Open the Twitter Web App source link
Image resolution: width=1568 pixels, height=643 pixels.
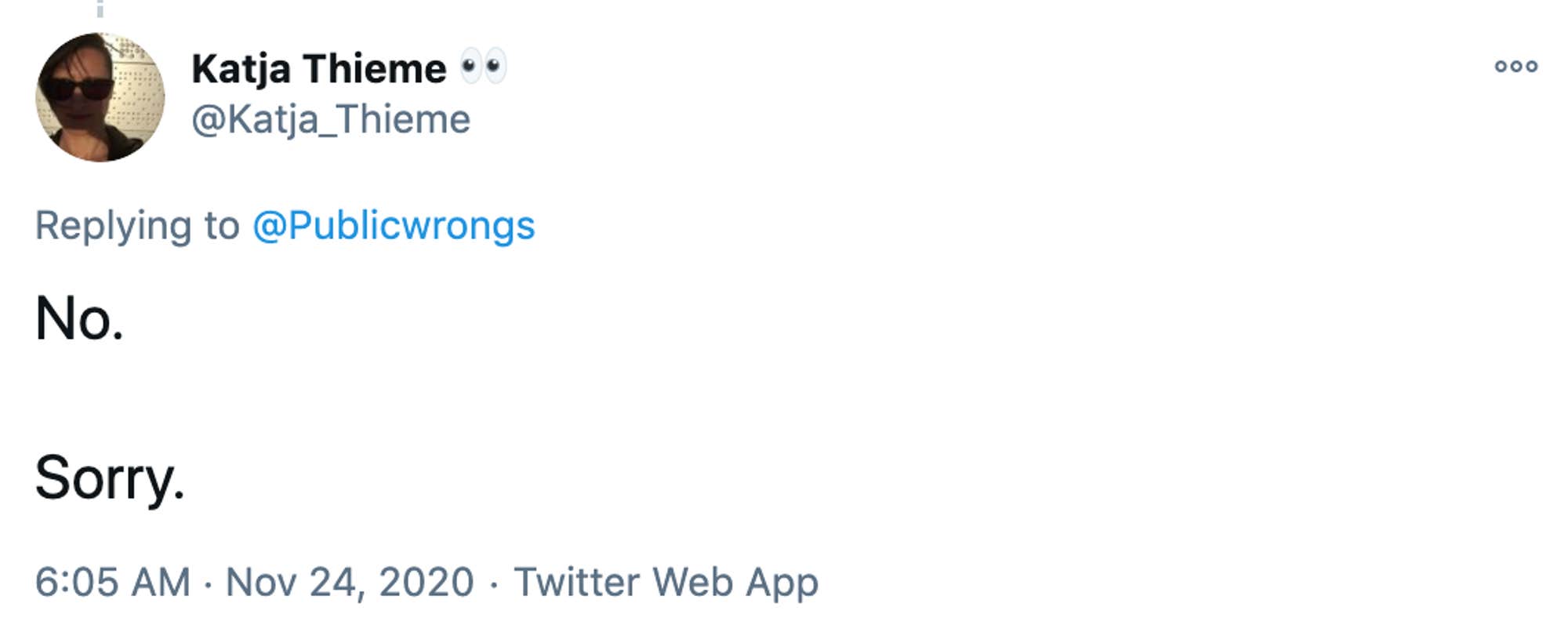666,583
